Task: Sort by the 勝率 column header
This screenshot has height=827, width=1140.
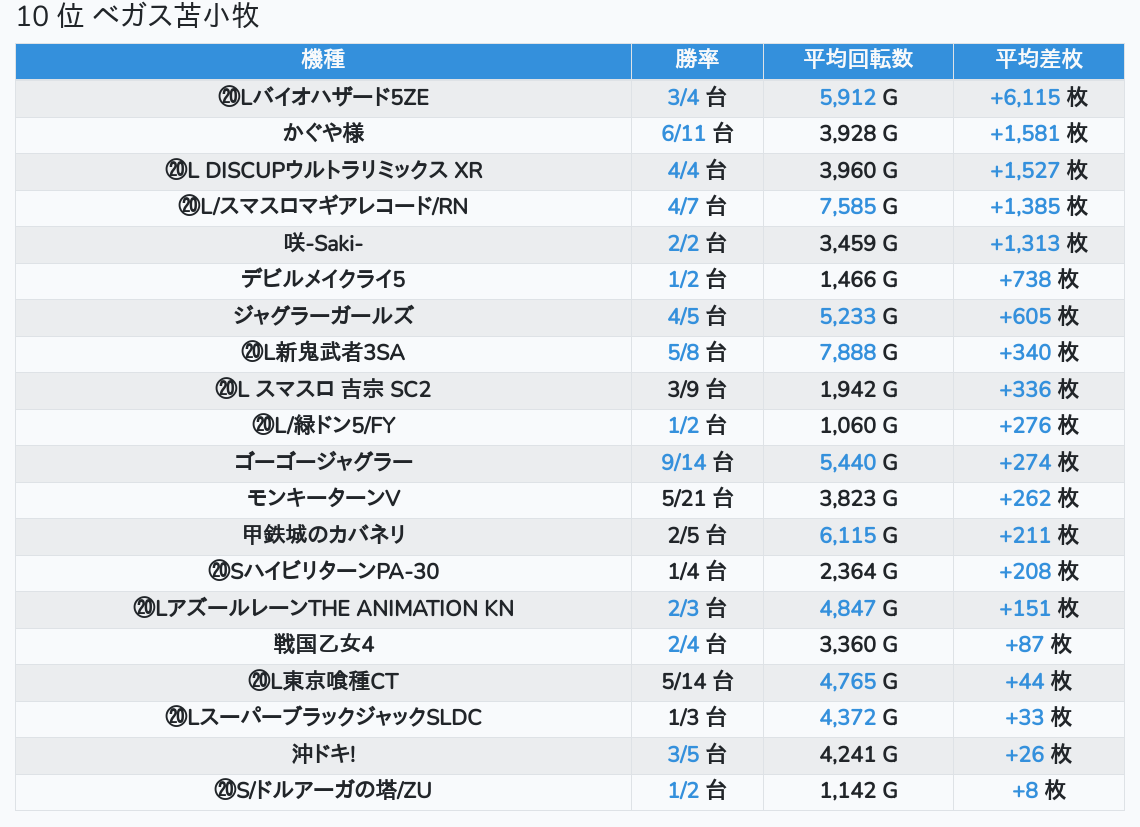Action: click(697, 60)
